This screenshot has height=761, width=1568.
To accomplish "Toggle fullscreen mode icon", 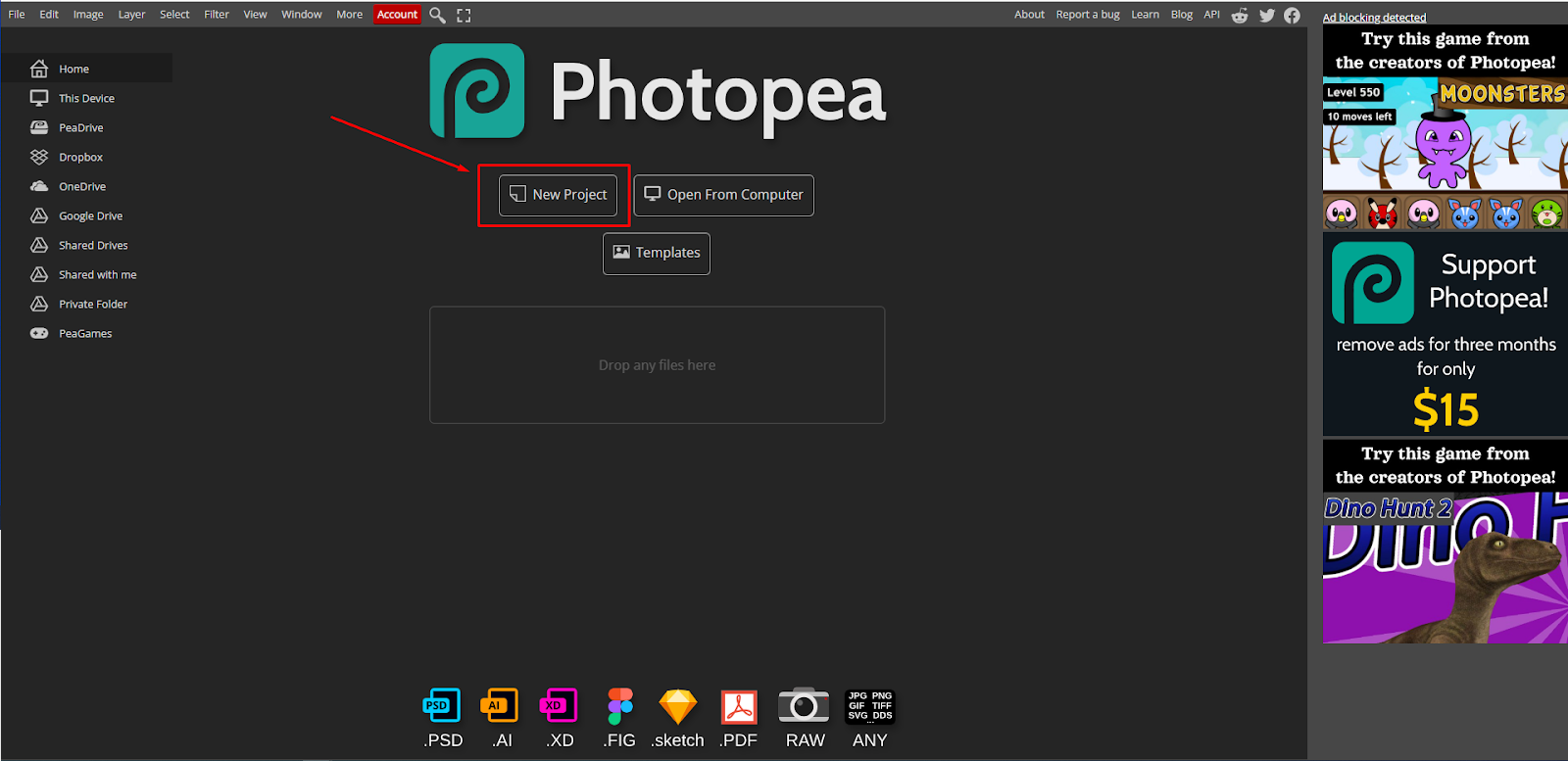I will (x=464, y=15).
